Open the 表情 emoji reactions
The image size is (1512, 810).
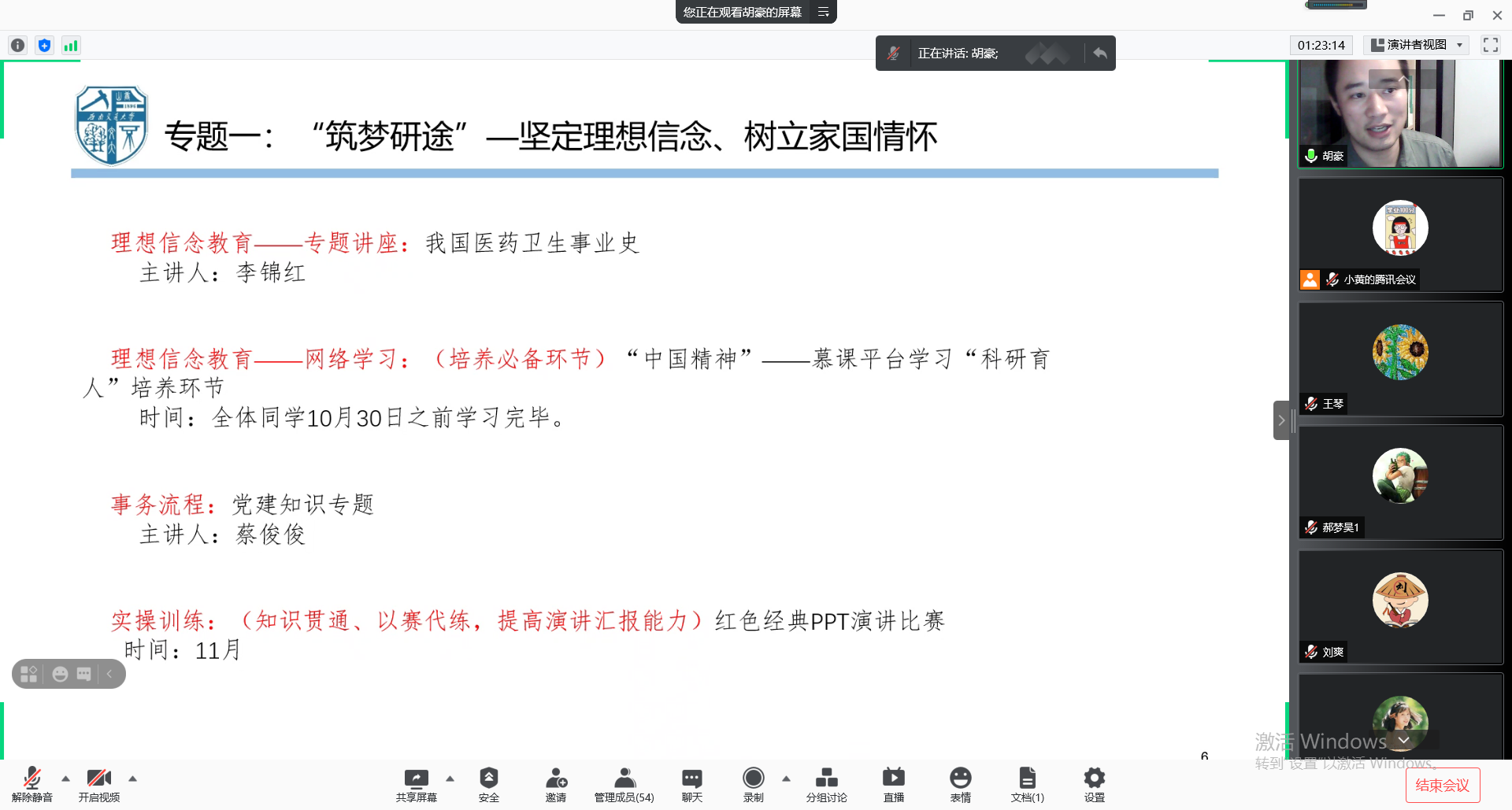click(960, 779)
